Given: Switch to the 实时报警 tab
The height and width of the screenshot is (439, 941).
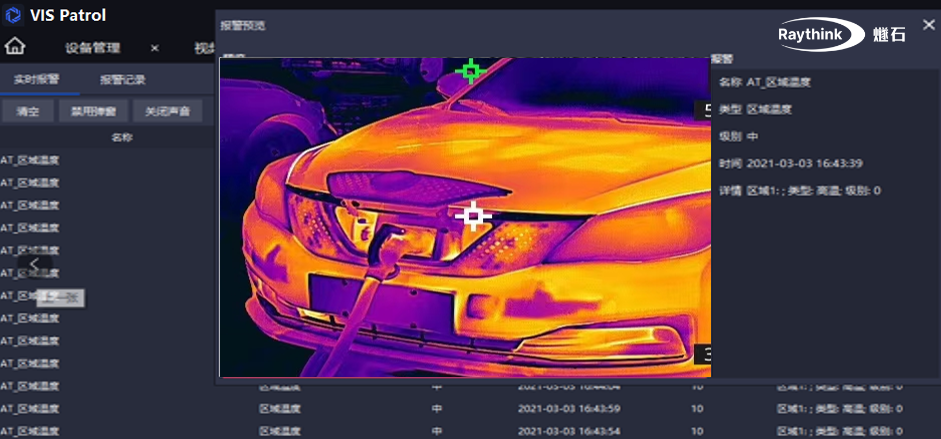Looking at the screenshot, I should tap(37, 80).
